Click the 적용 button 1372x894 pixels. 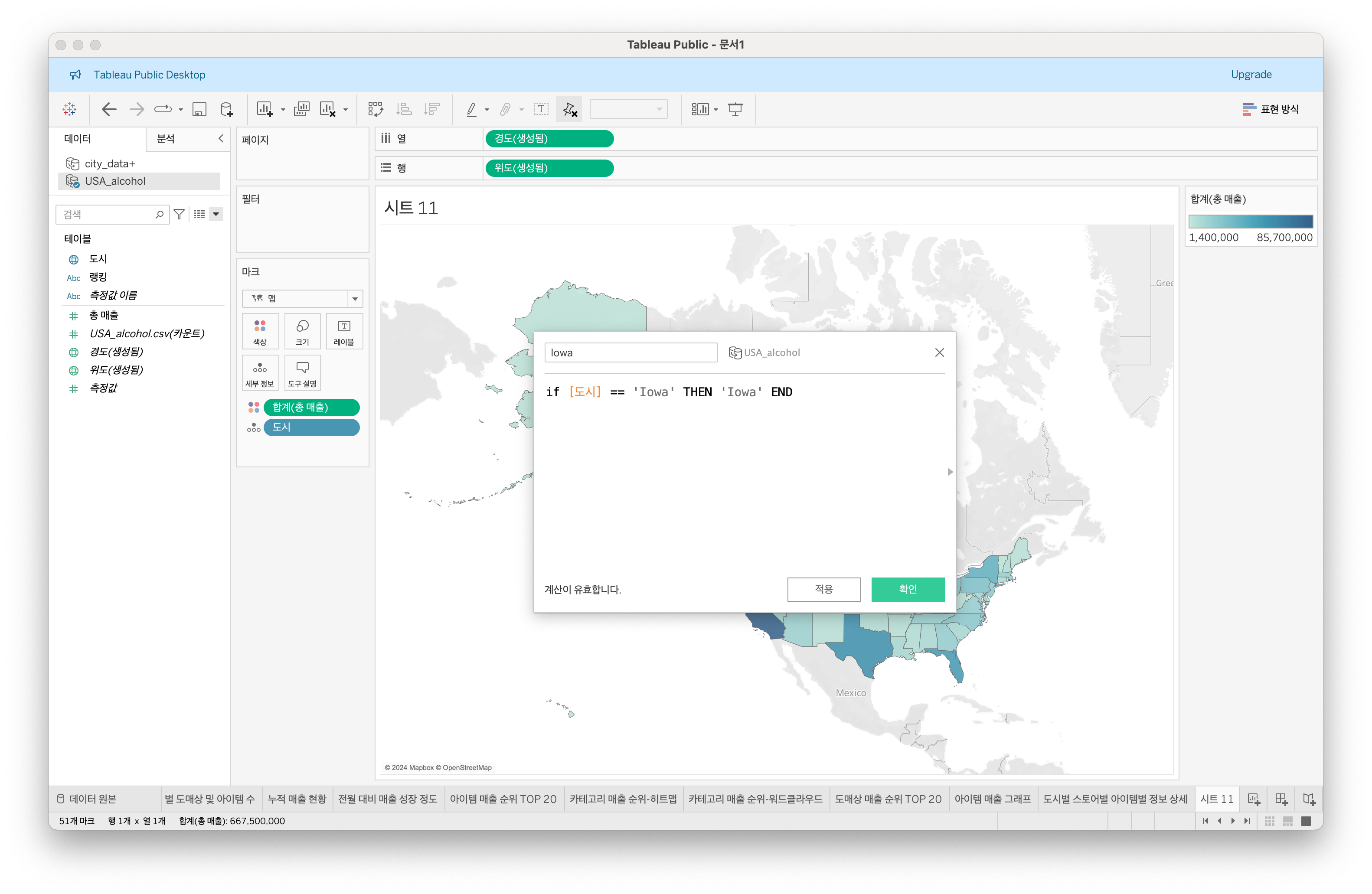tap(824, 589)
